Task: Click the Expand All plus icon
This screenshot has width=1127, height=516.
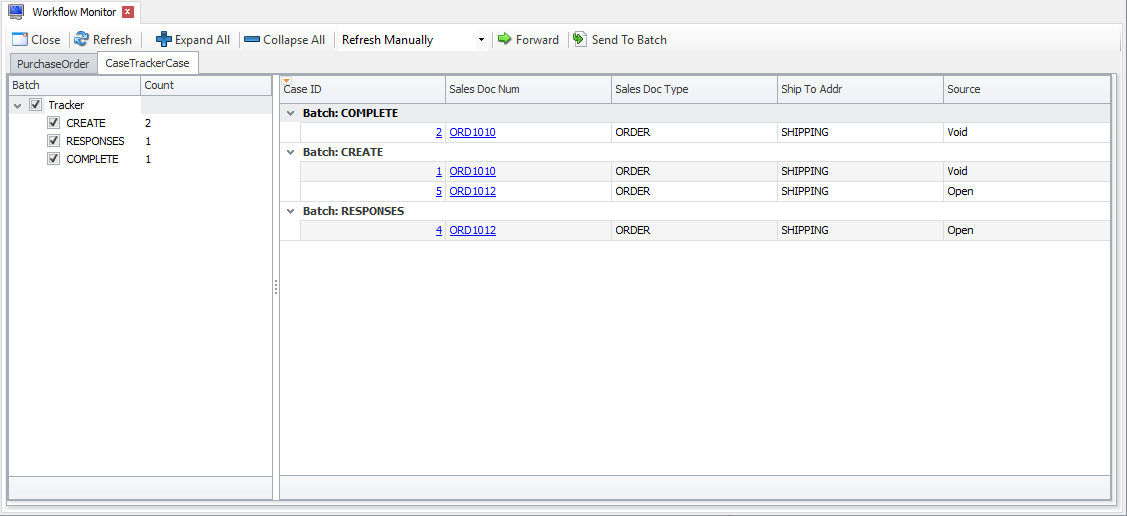Action: coord(164,40)
